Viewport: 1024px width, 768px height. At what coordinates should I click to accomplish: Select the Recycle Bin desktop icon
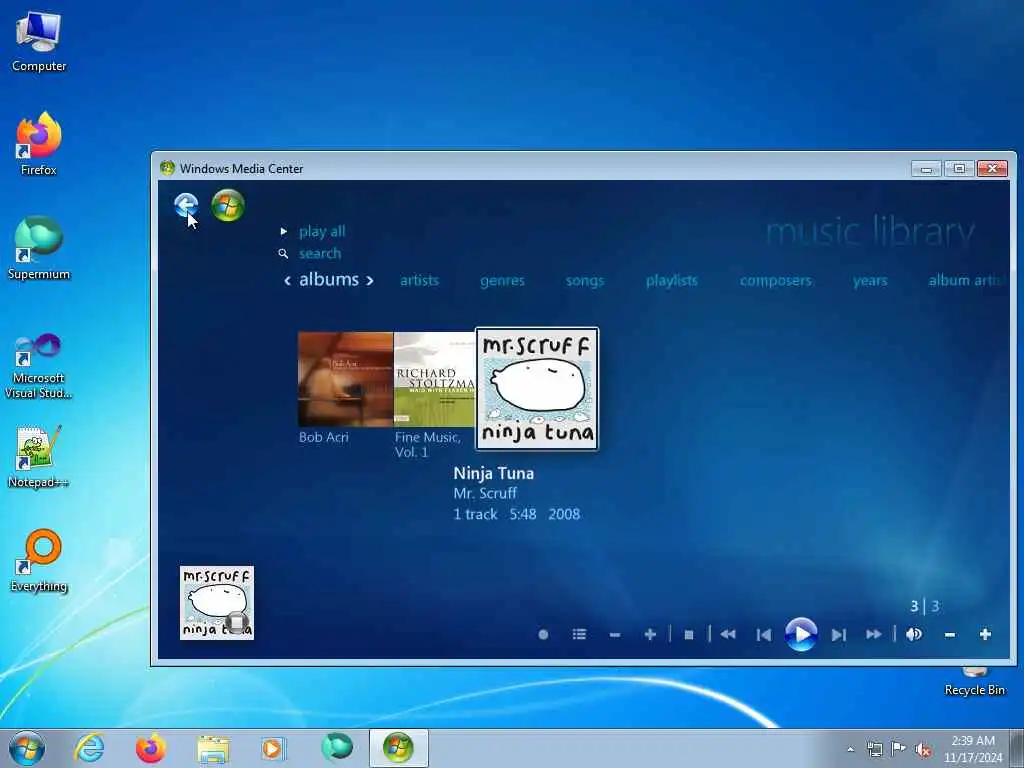point(974,682)
